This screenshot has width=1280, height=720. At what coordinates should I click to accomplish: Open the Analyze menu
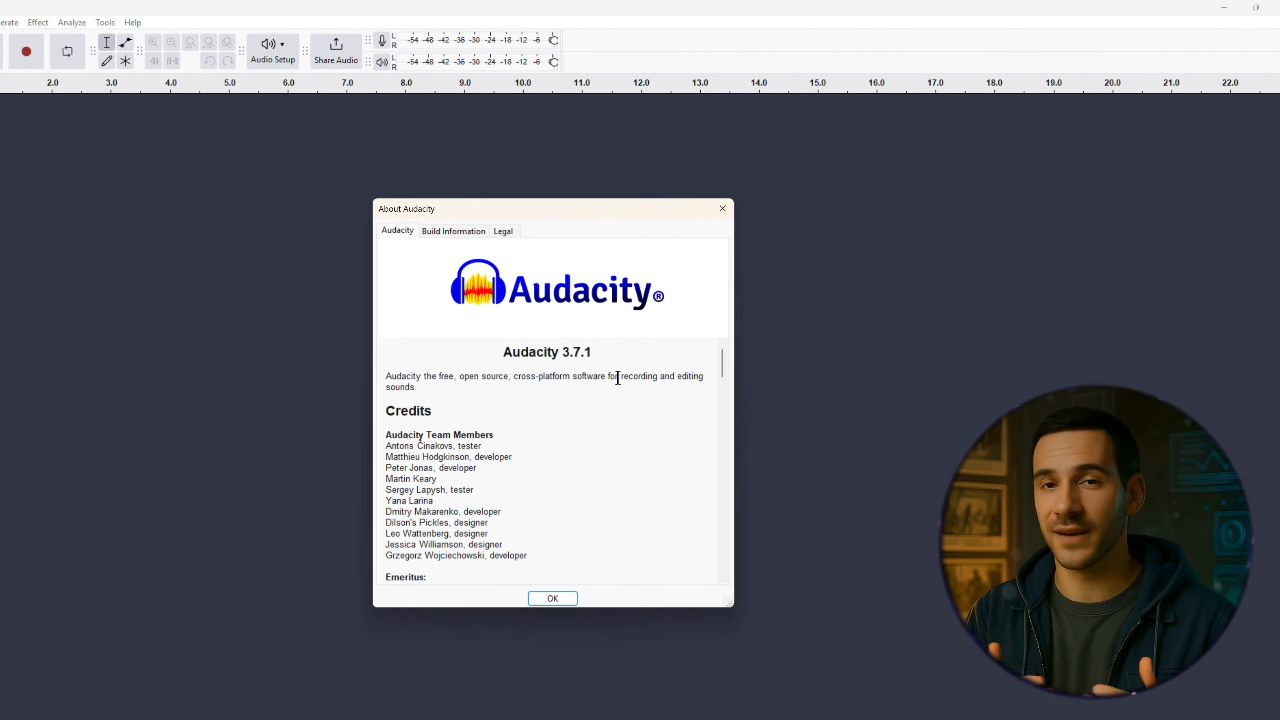pyautogui.click(x=72, y=22)
